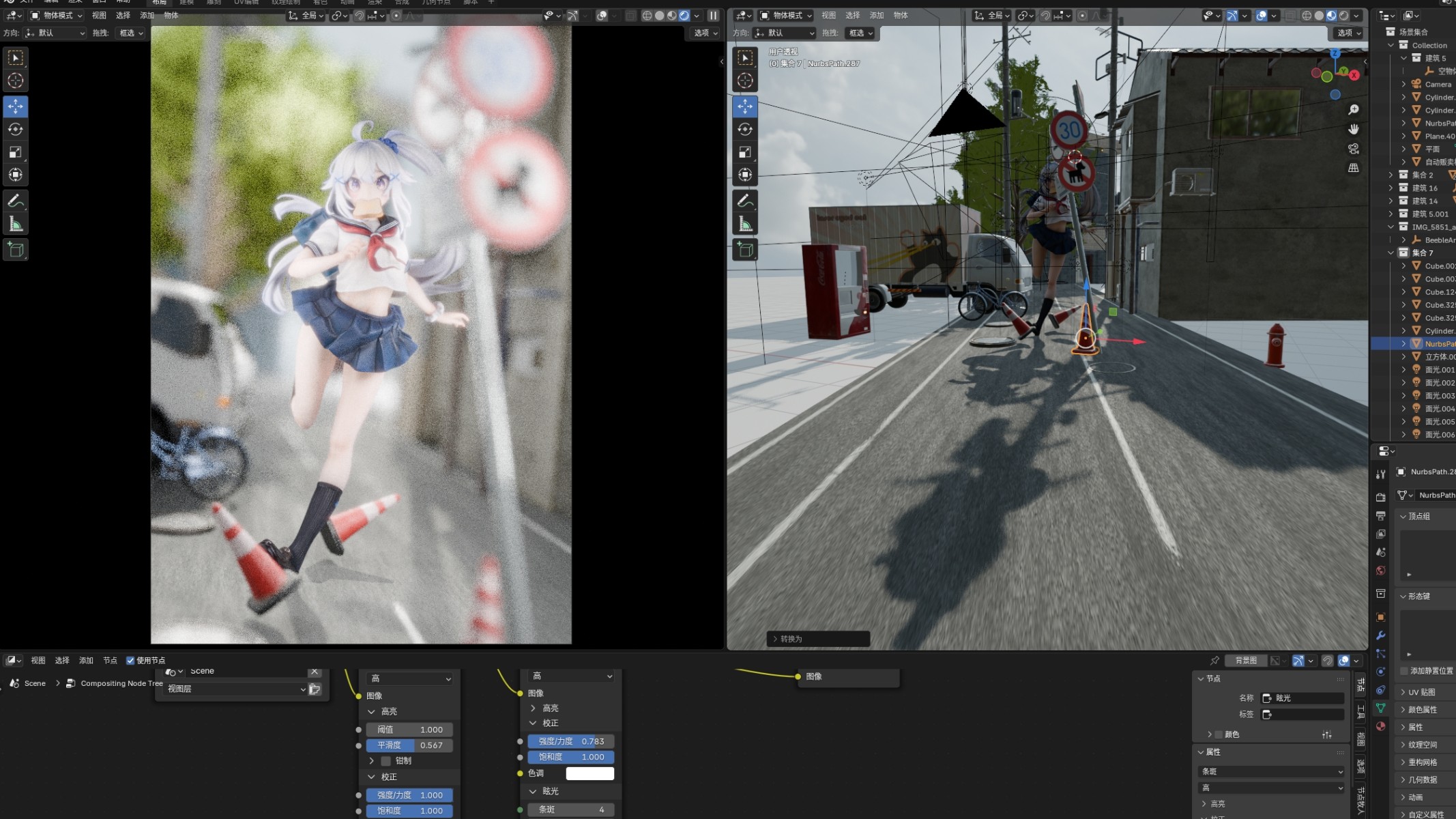The width and height of the screenshot is (1456, 819).
Task: Open the 视图 menu in right viewport header
Action: [828, 15]
